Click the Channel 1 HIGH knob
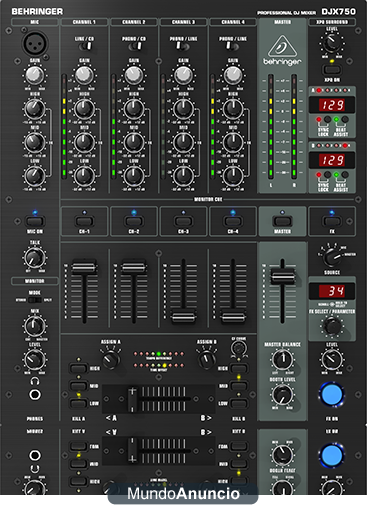 coord(84,109)
